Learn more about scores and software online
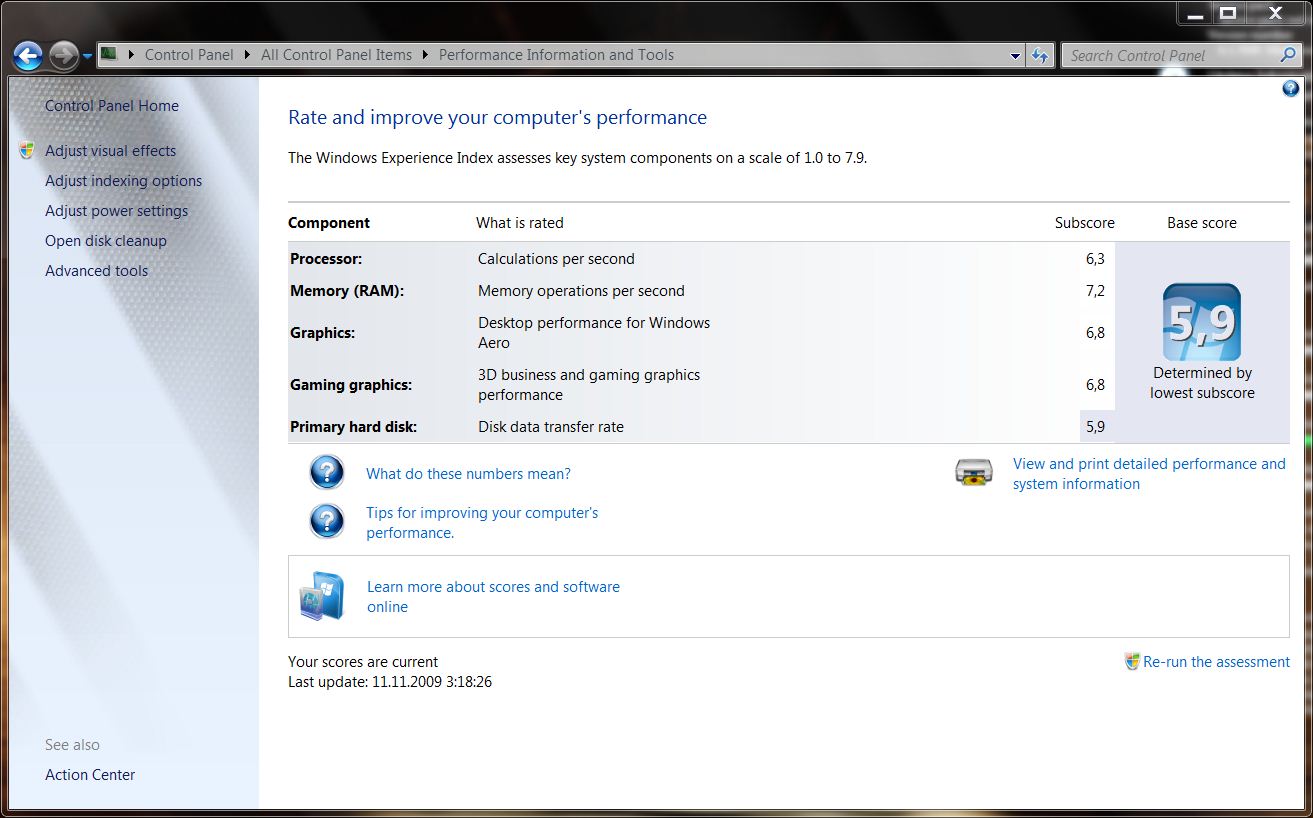The height and width of the screenshot is (818, 1313). tap(493, 597)
